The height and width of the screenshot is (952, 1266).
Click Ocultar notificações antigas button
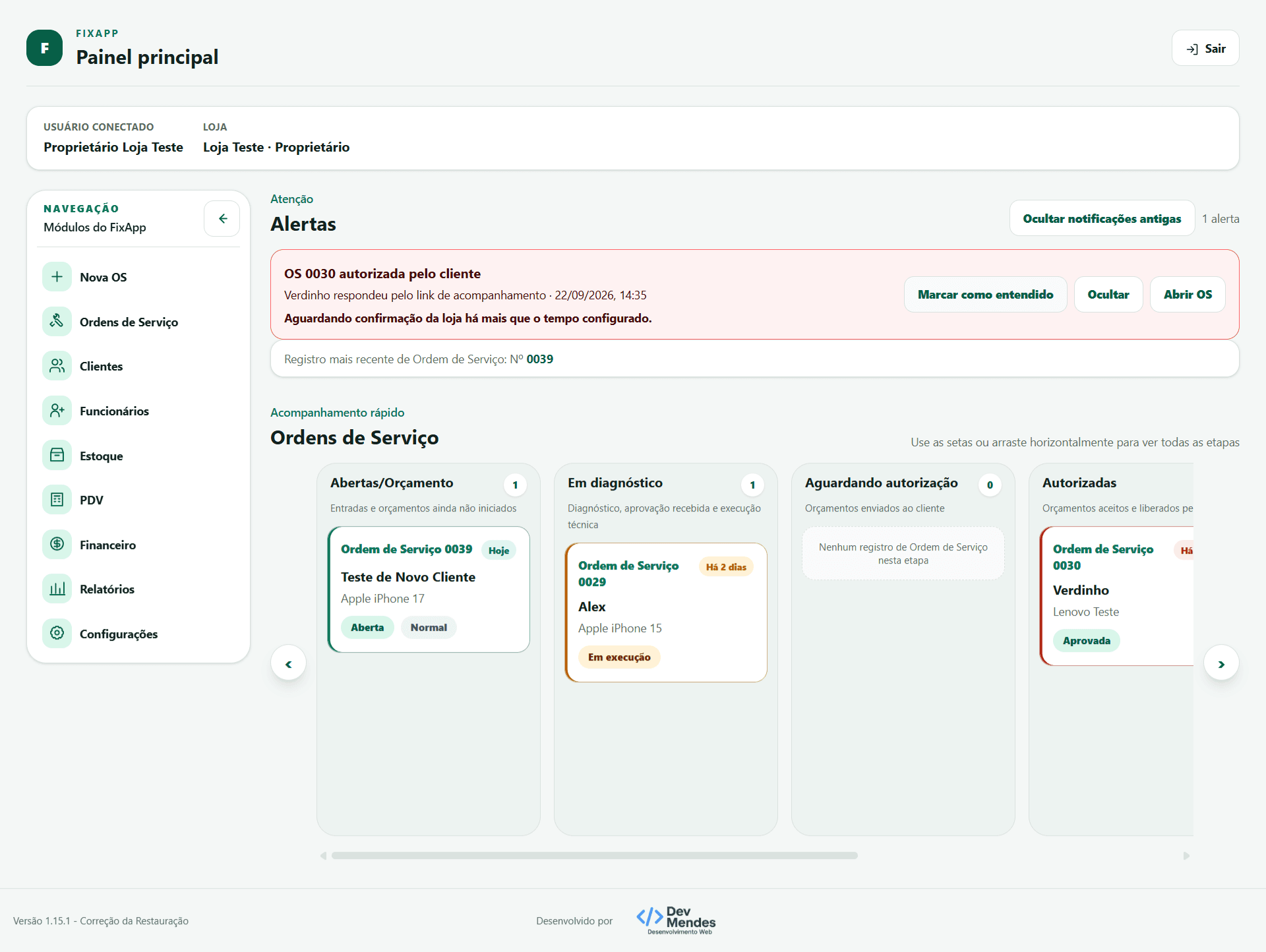[1102, 218]
